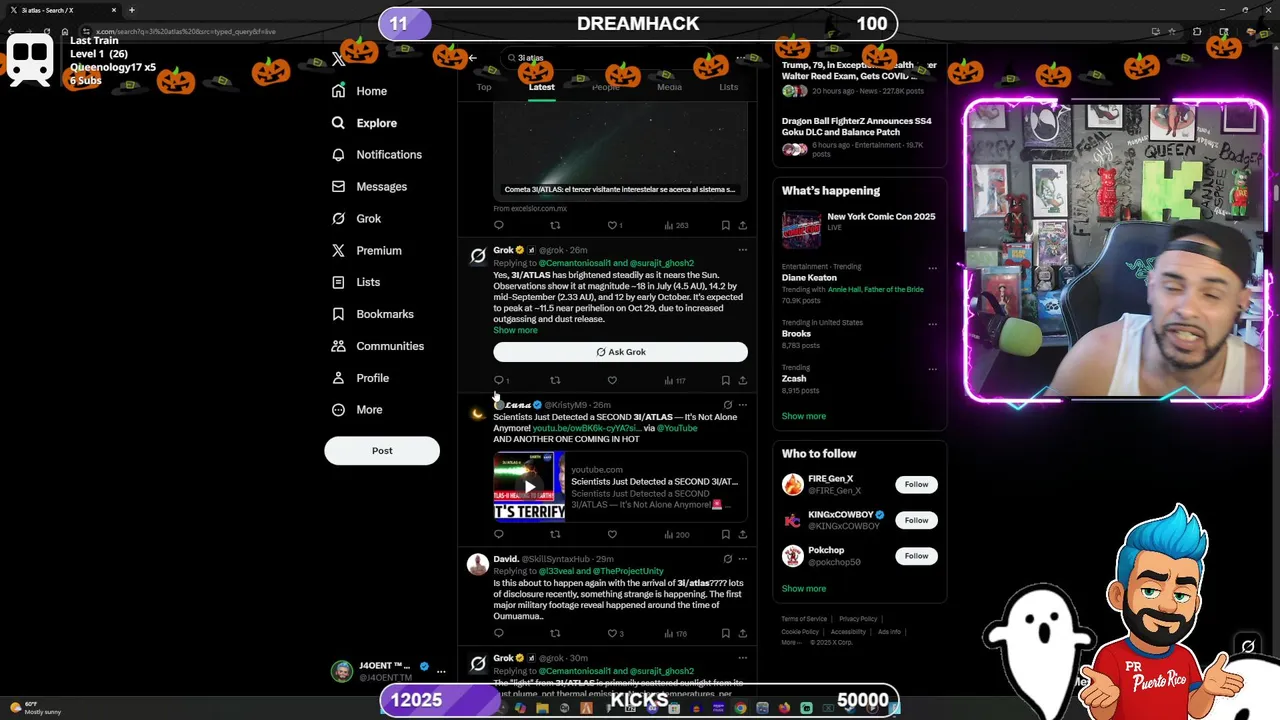Image resolution: width=1280 pixels, height=720 pixels.
Task: Open options for the Diane Keaton trend
Action: [x=932, y=268]
